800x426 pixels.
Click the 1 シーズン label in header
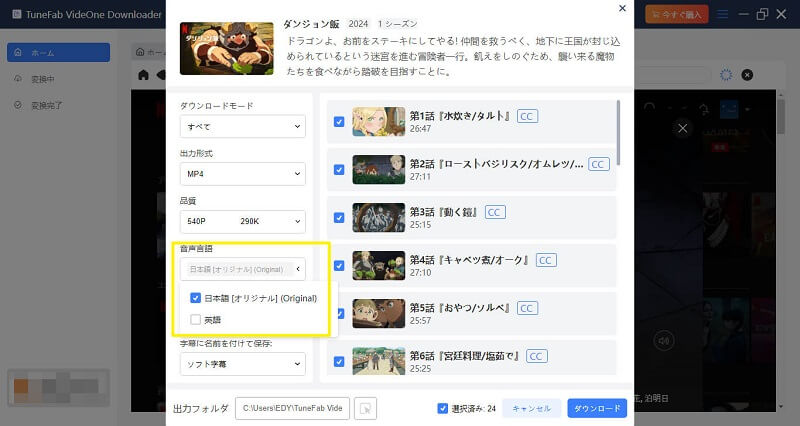[397, 23]
